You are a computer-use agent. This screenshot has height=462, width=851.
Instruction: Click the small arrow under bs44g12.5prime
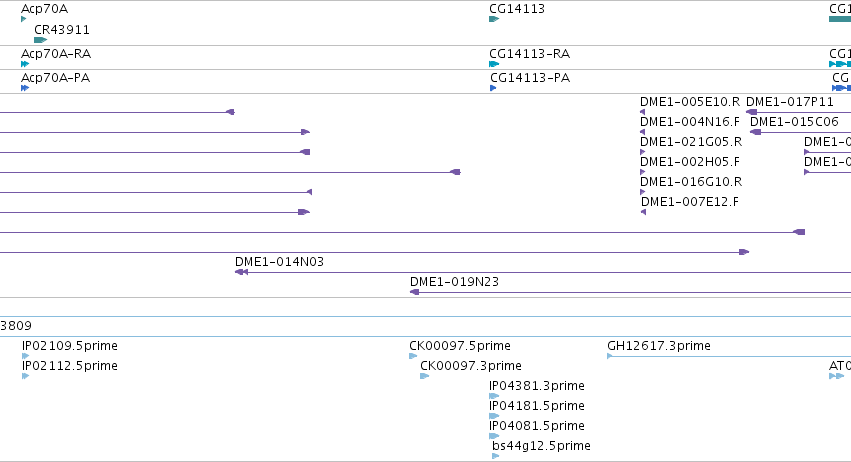pos(496,457)
